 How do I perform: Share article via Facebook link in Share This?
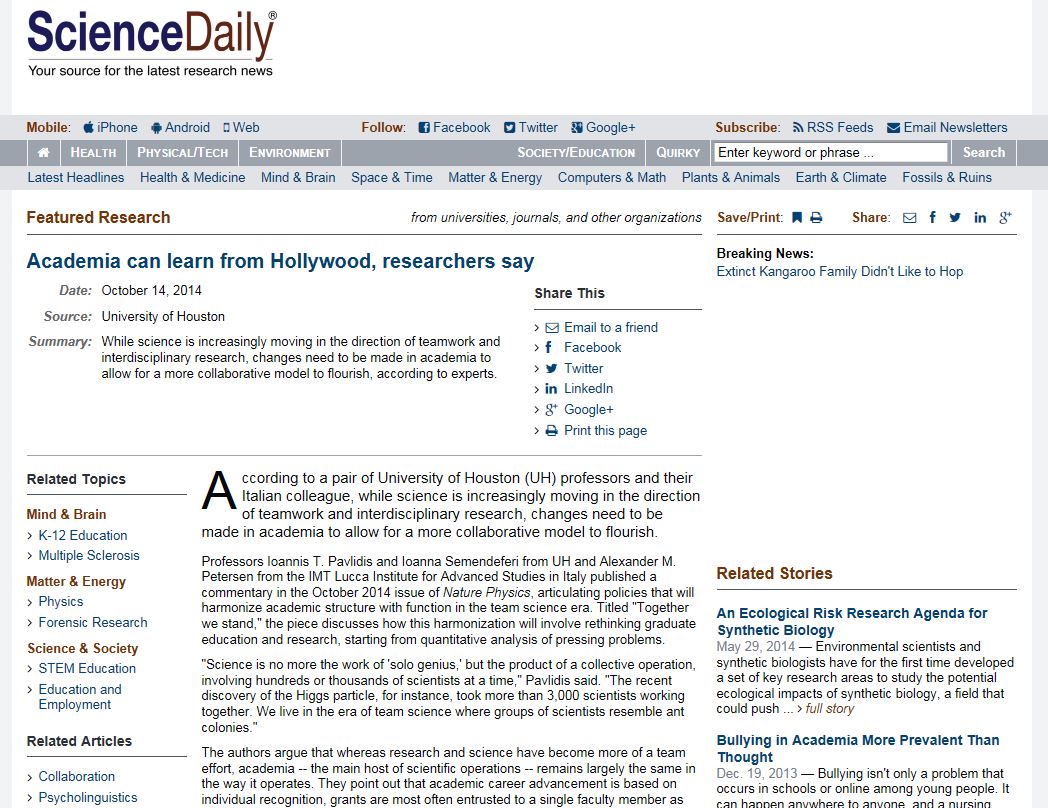point(592,348)
